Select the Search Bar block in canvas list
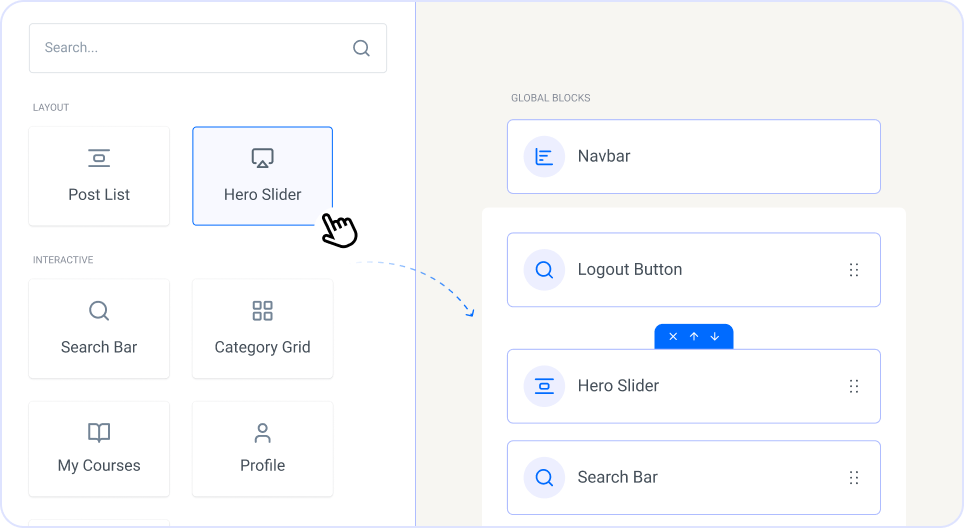 tap(693, 478)
